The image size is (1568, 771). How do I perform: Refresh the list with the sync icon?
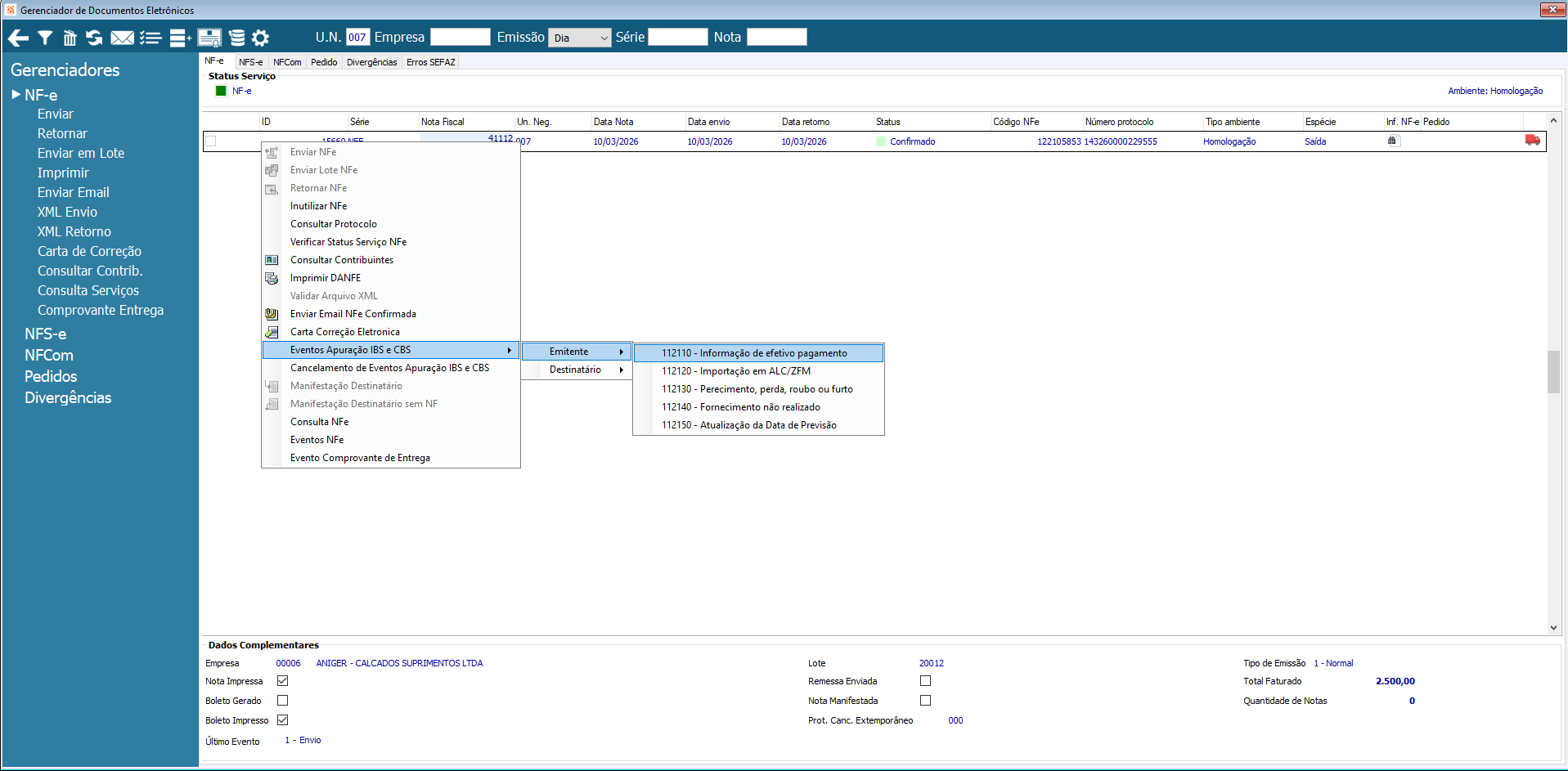[94, 38]
